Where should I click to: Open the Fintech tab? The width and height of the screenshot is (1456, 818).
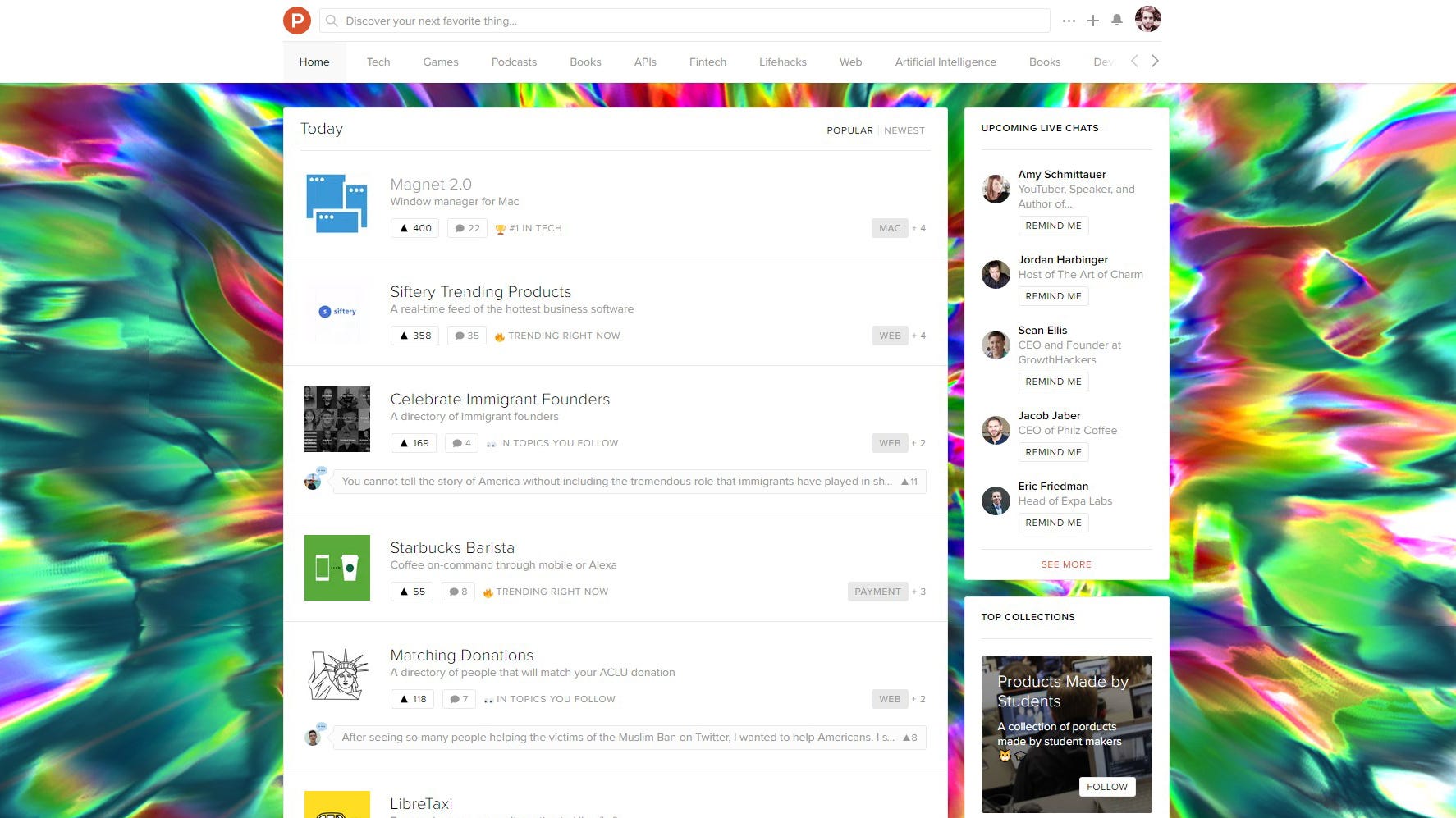[x=707, y=62]
